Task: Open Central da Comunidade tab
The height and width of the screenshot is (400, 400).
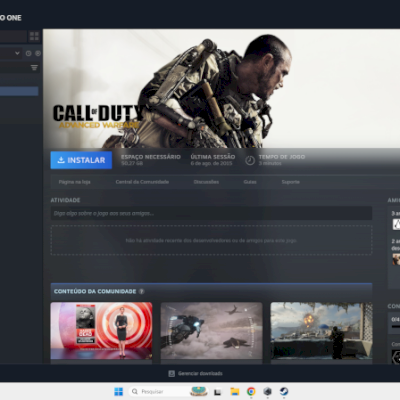Action: (142, 182)
